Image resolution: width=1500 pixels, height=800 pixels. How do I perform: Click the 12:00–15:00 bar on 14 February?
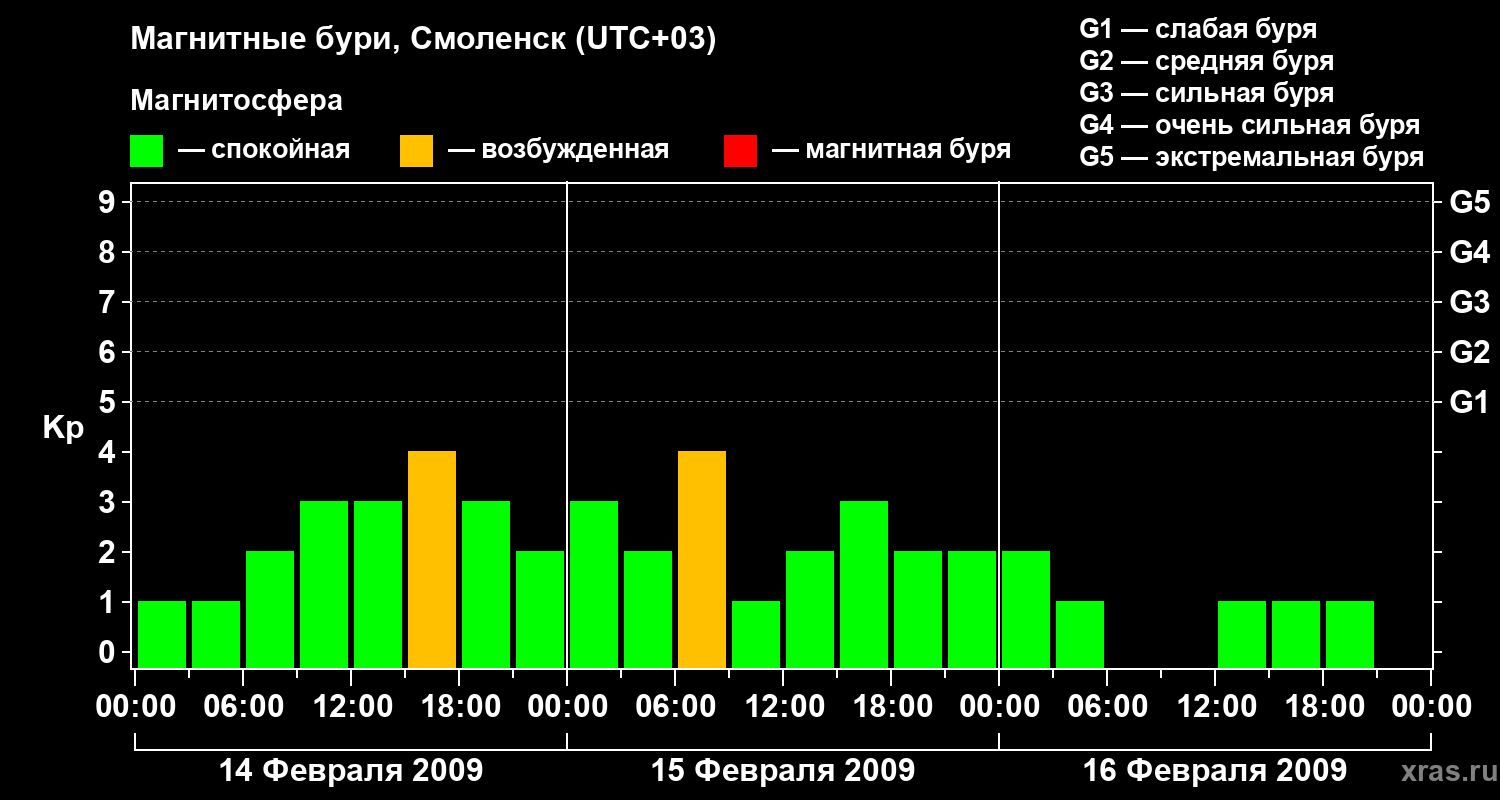(x=378, y=584)
